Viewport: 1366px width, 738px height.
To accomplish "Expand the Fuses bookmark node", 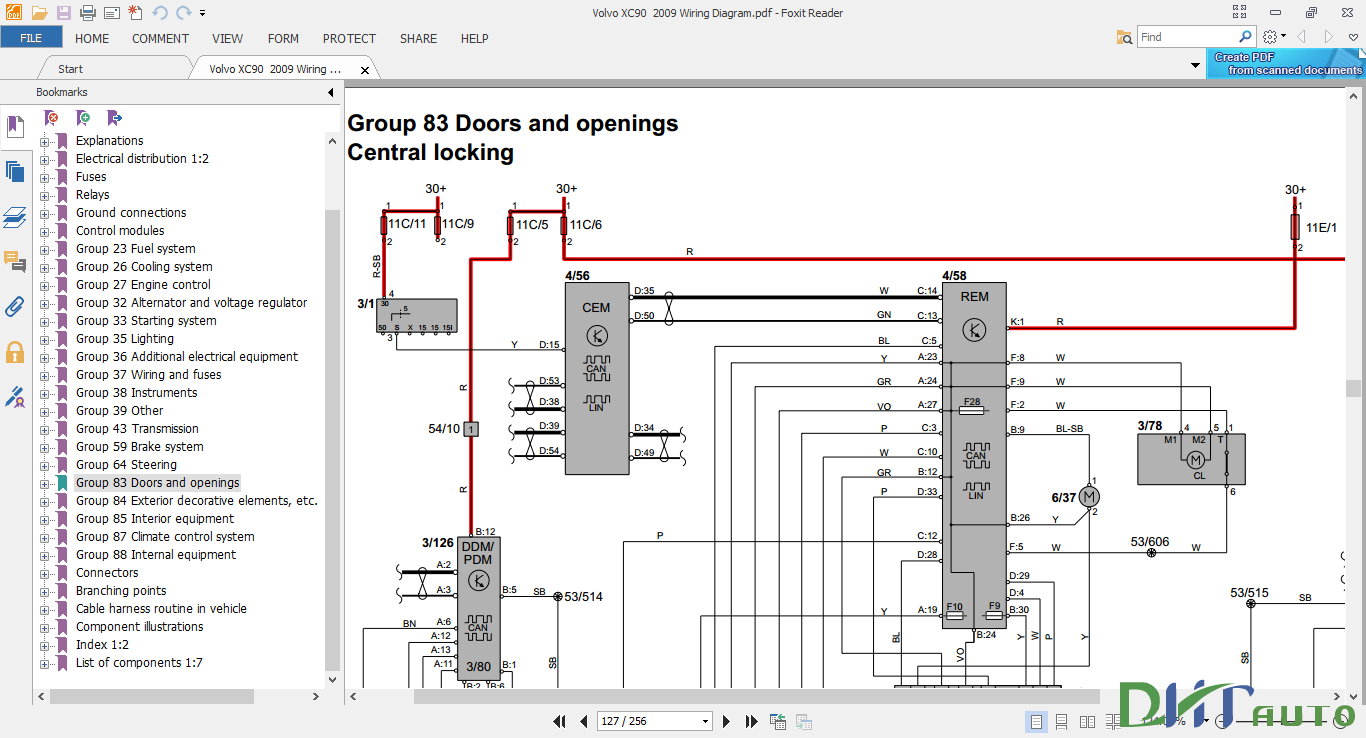I will point(45,177).
